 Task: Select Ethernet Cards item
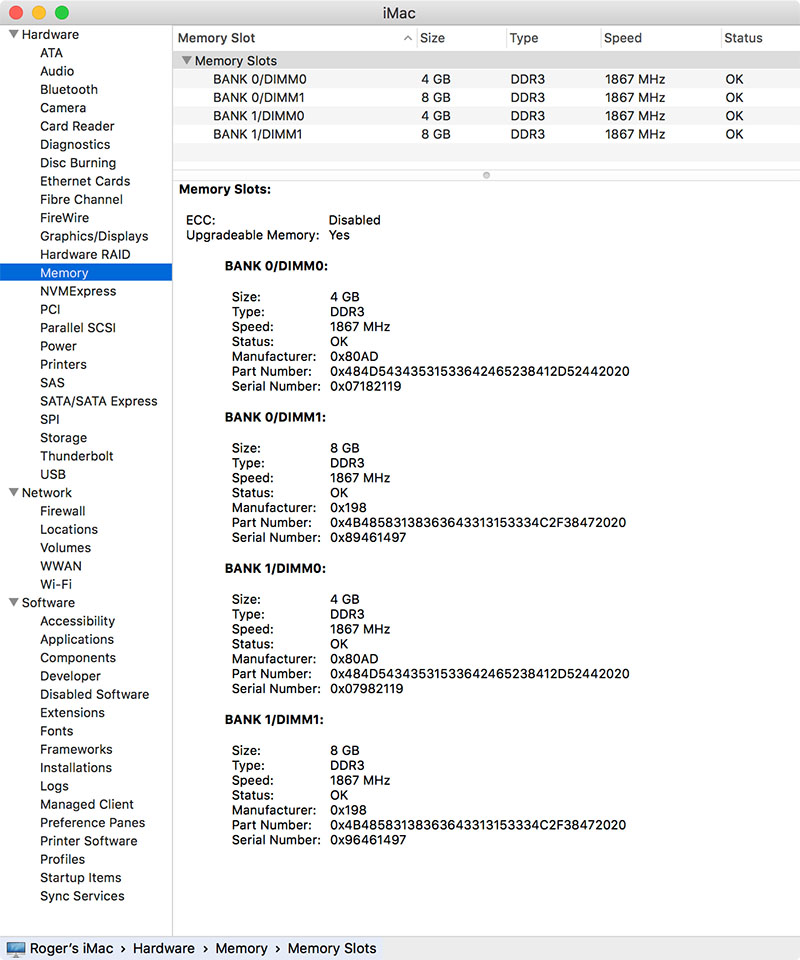pos(85,181)
